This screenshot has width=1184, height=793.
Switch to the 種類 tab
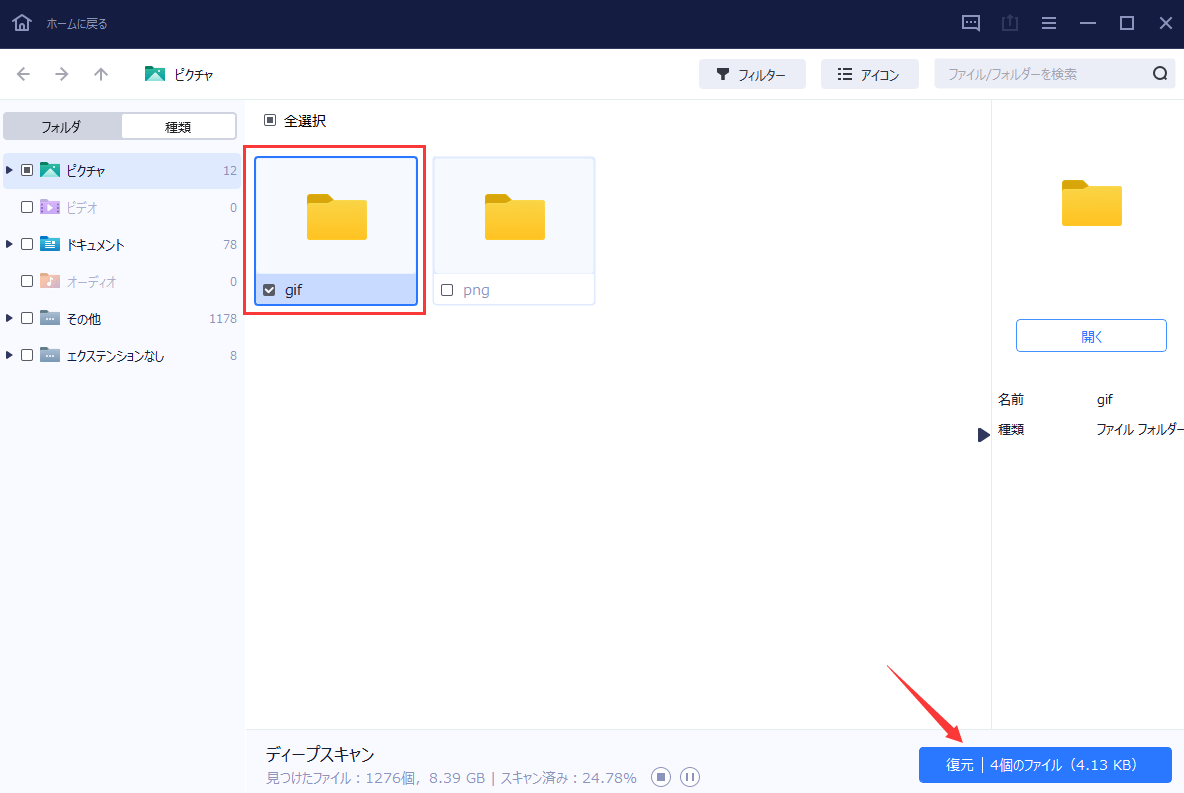point(178,126)
